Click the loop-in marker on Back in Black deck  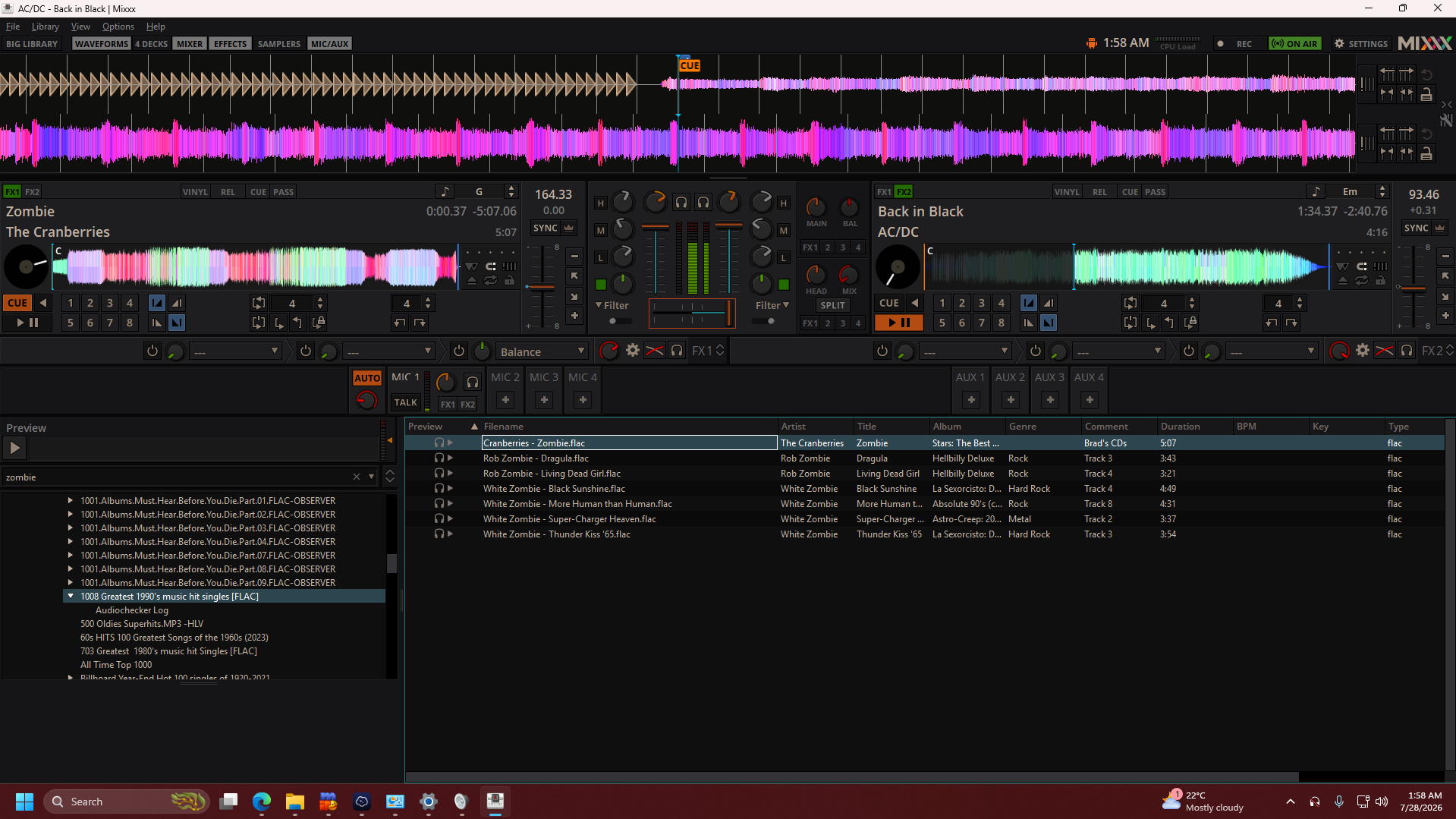click(x=1151, y=323)
